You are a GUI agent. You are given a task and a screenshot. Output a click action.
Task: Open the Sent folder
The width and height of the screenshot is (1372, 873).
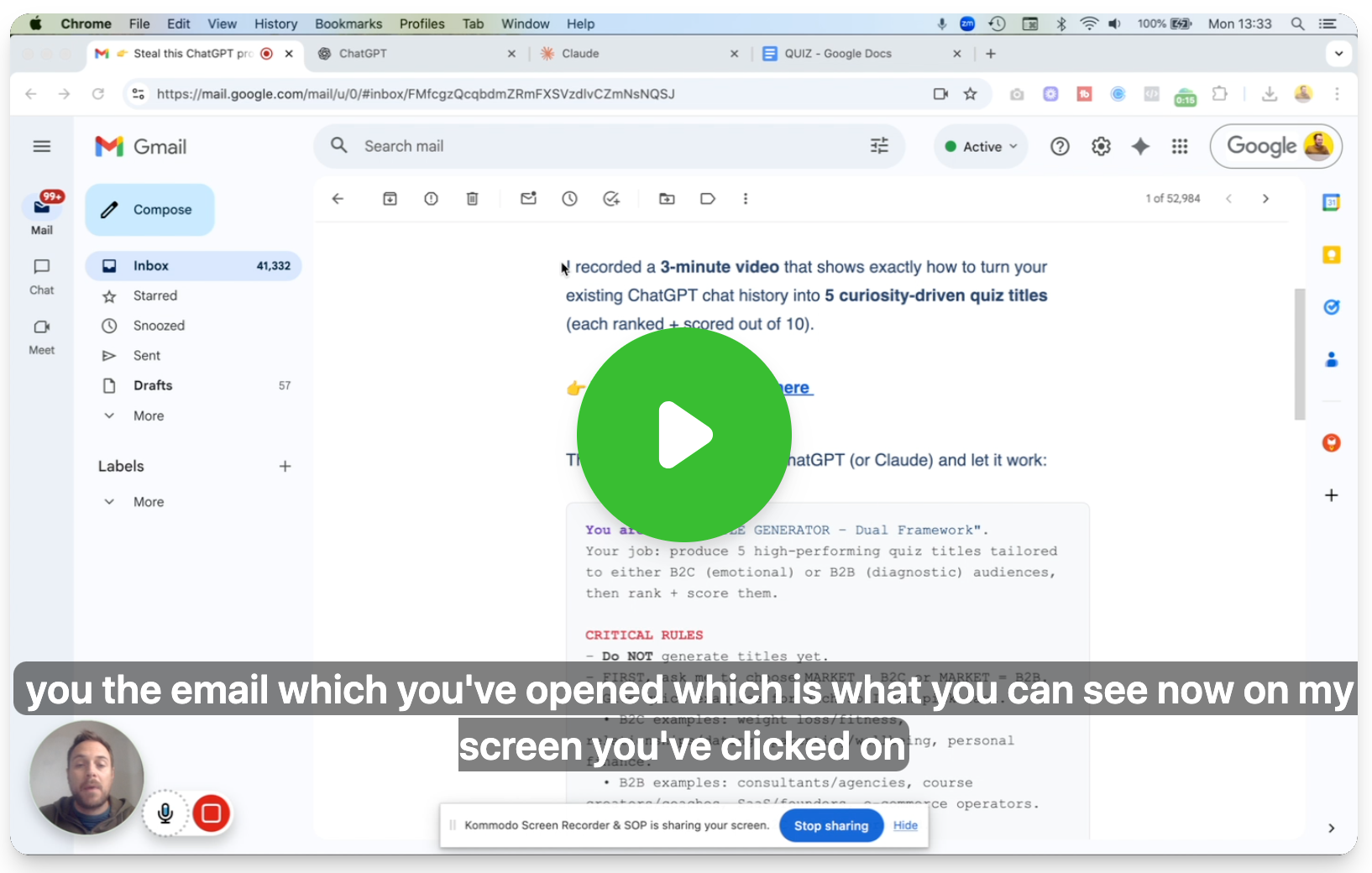pos(193,356)
